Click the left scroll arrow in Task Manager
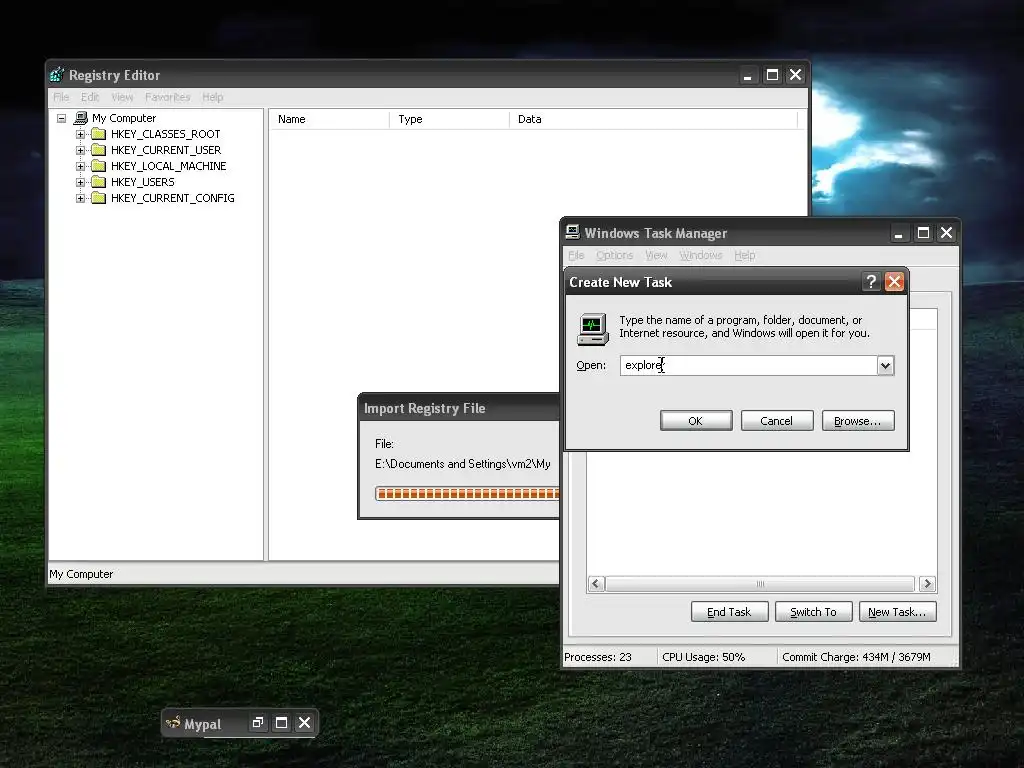This screenshot has width=1024, height=768. tap(596, 584)
